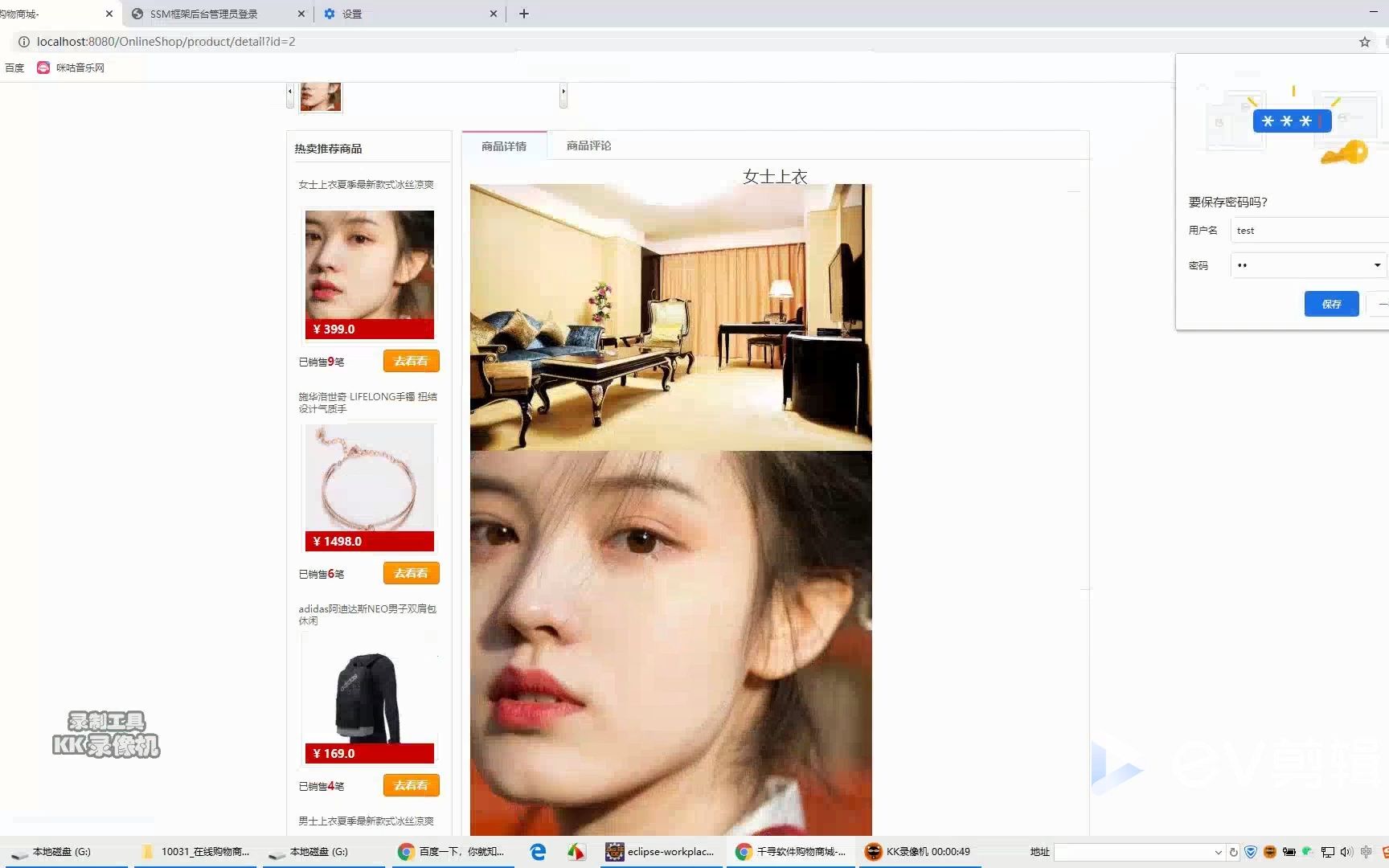The width and height of the screenshot is (1389, 868).
Task: Open the 咪咕音乐网 bookmark
Action: 71,68
